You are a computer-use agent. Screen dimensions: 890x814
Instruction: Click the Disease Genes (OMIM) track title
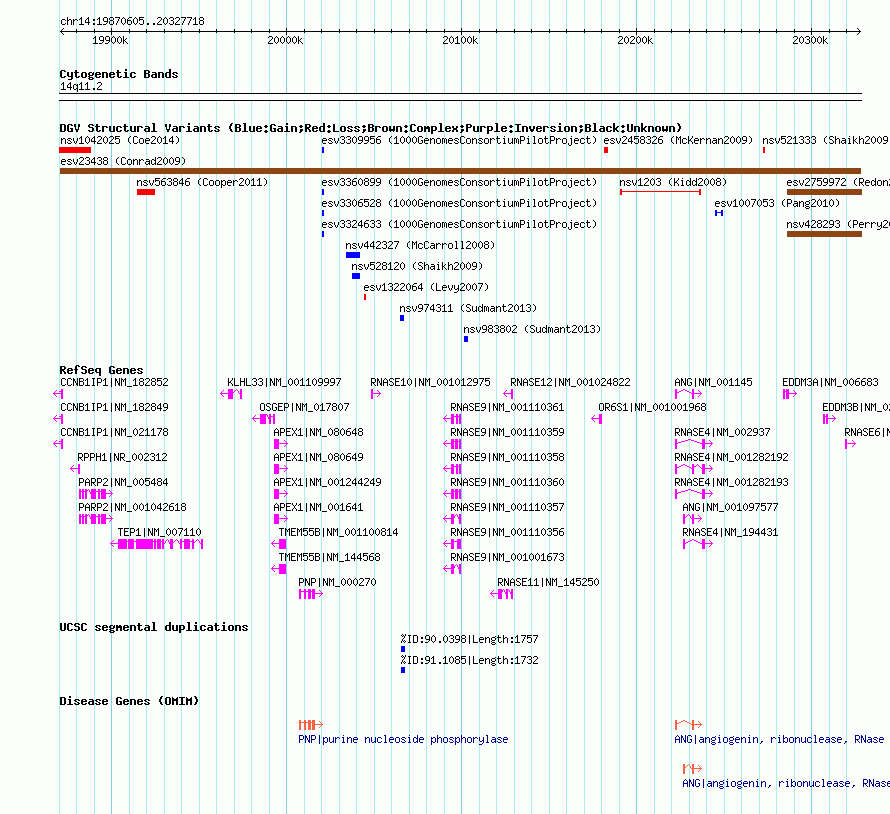129,701
